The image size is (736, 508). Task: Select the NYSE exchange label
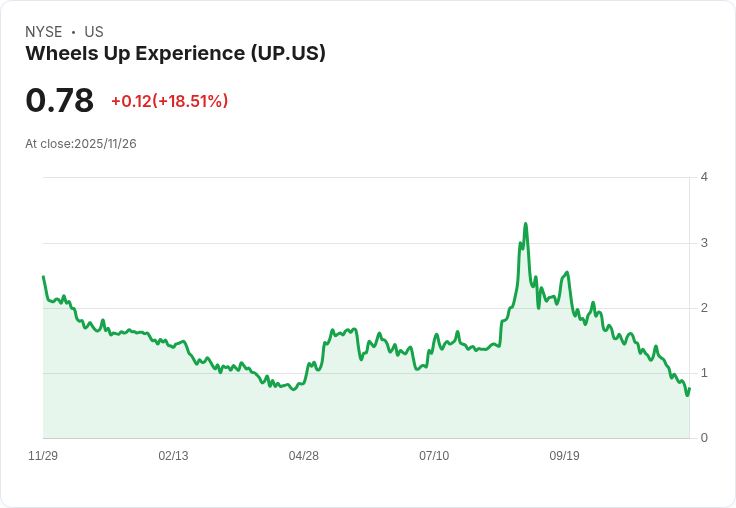44,32
